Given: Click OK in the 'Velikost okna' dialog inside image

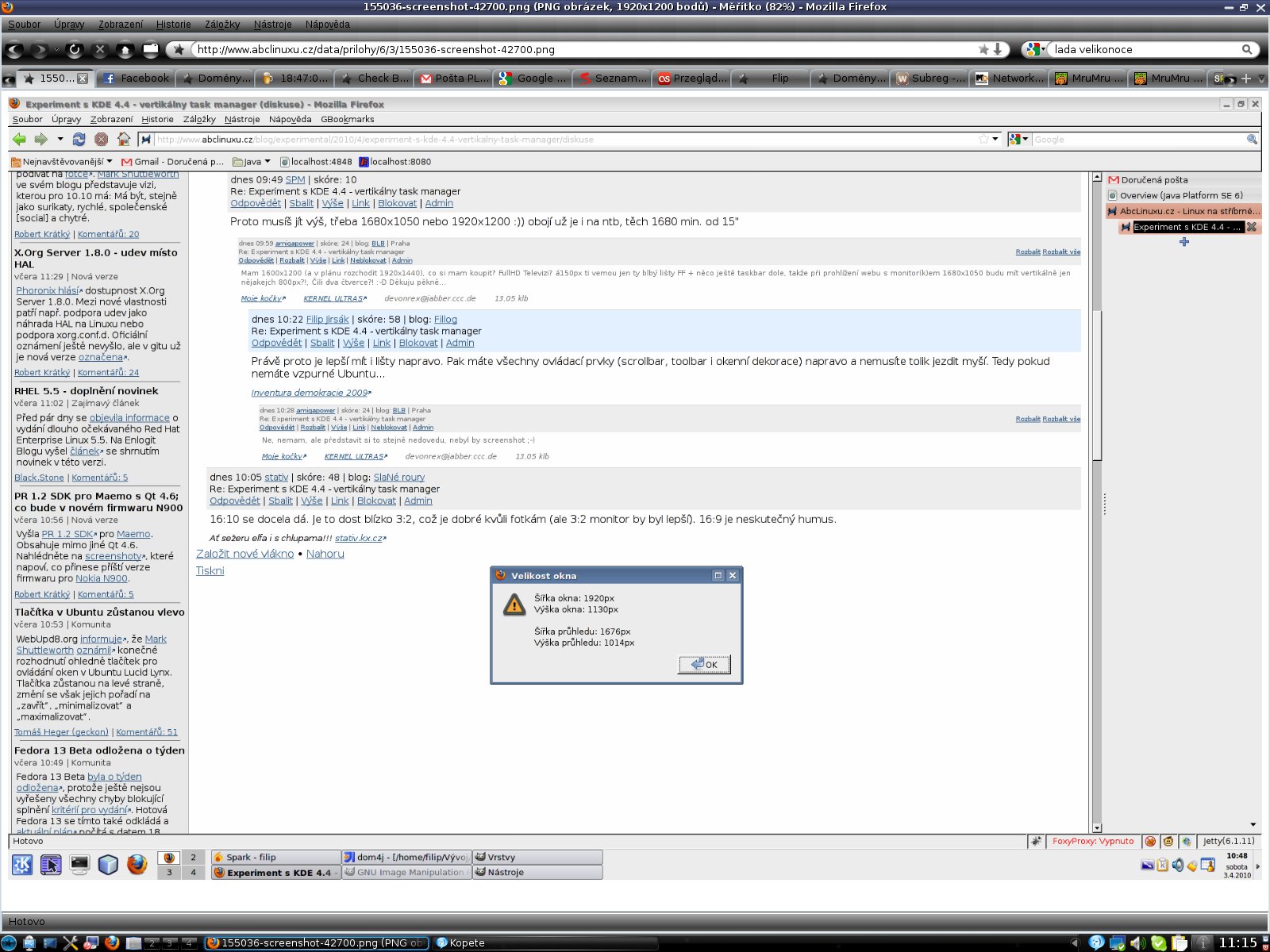Looking at the screenshot, I should point(704,665).
